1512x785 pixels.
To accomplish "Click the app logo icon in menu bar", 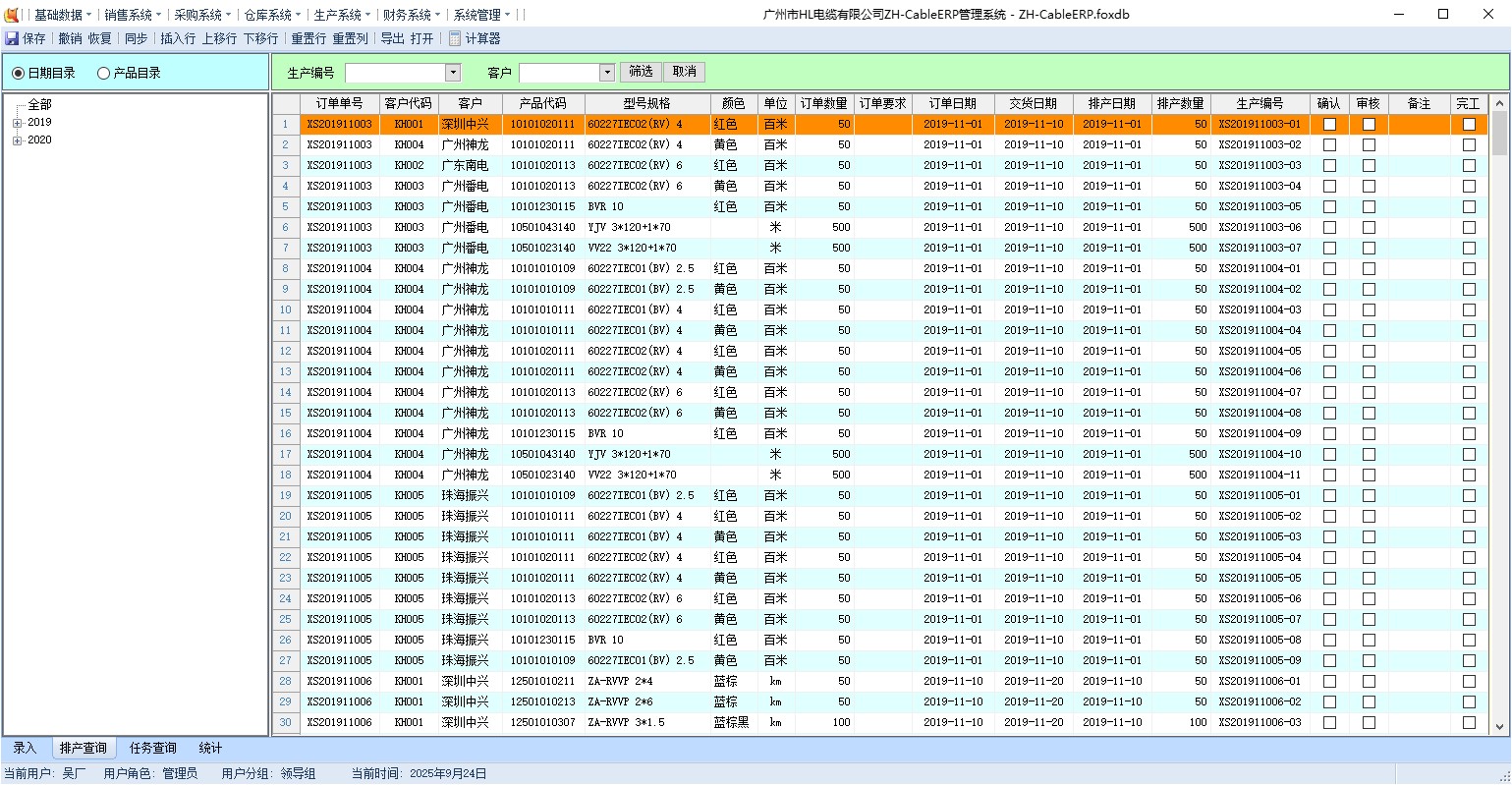I will click(x=12, y=15).
